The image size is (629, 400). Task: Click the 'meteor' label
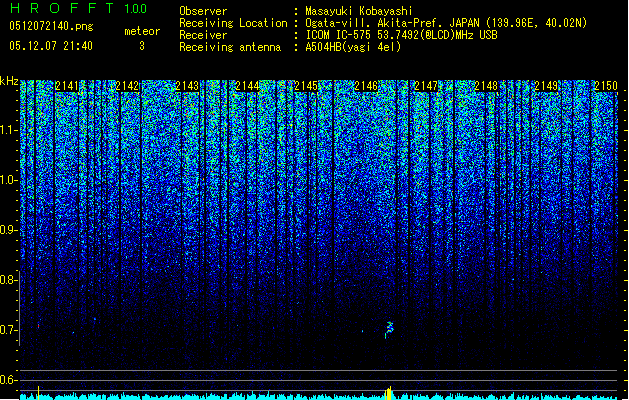click(142, 31)
